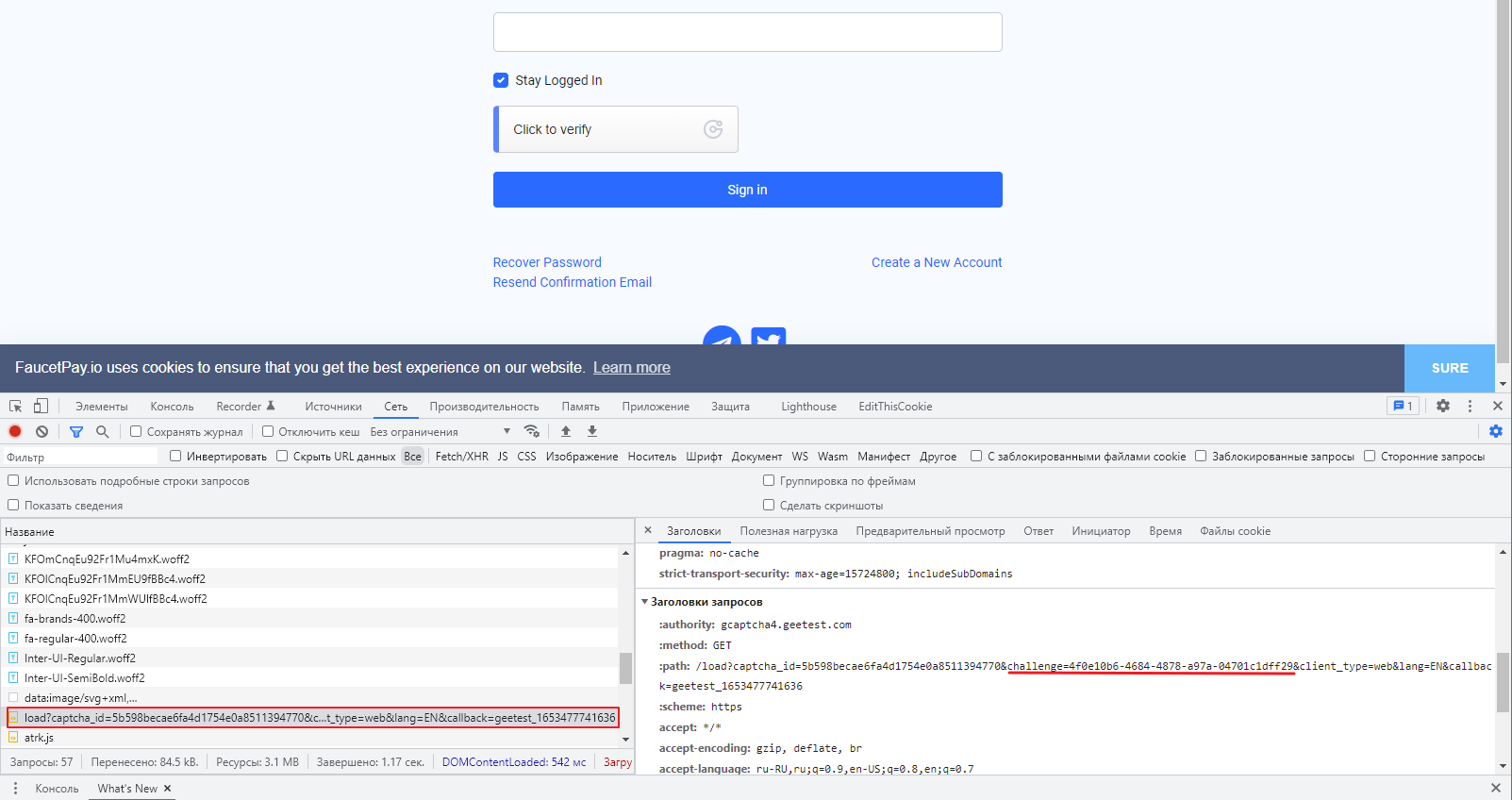Enable Сделать скриншоты checkbox
The width and height of the screenshot is (1512, 800).
[x=769, y=505]
